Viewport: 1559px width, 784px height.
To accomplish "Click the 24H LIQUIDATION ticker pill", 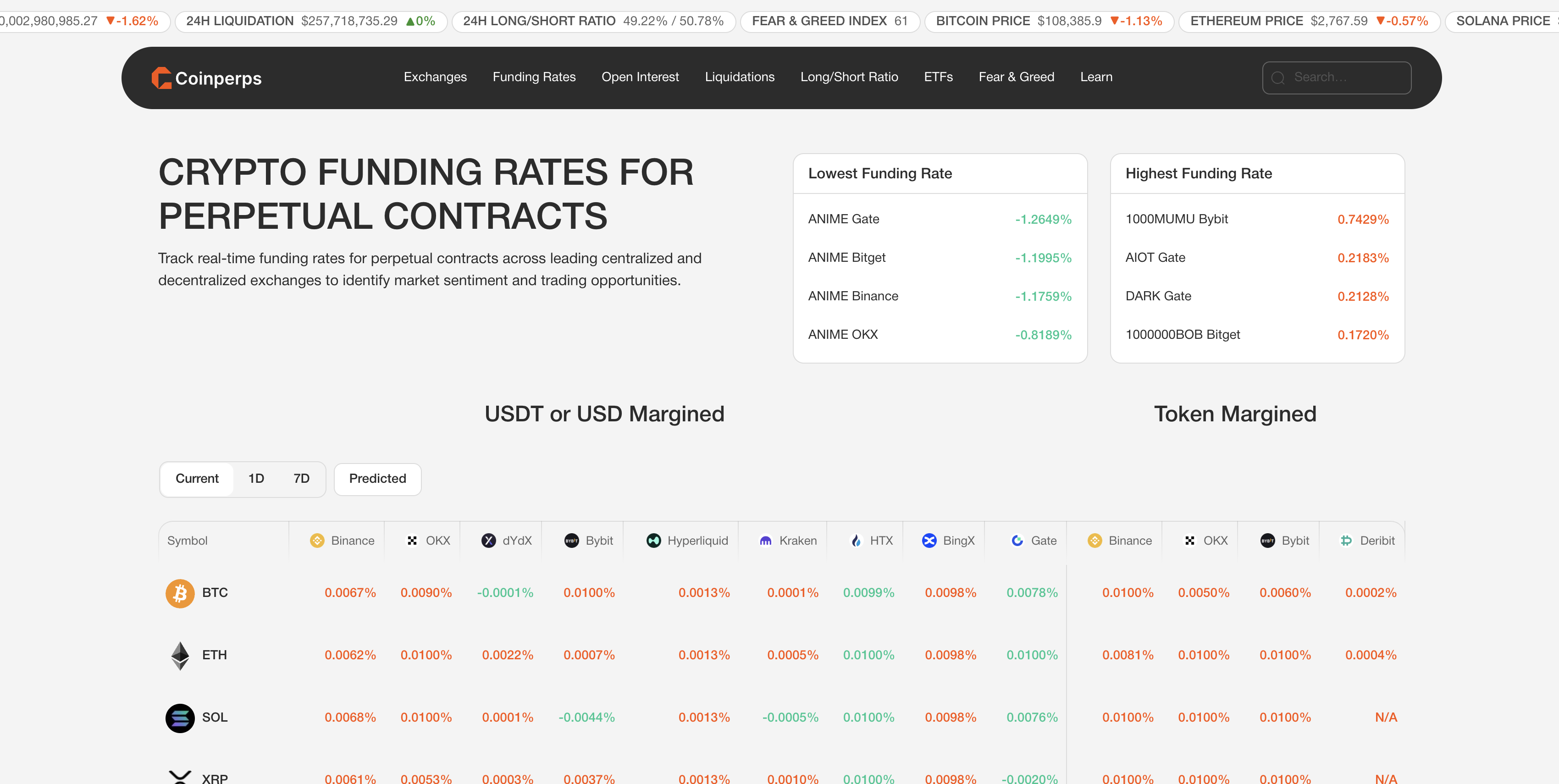I will [310, 21].
